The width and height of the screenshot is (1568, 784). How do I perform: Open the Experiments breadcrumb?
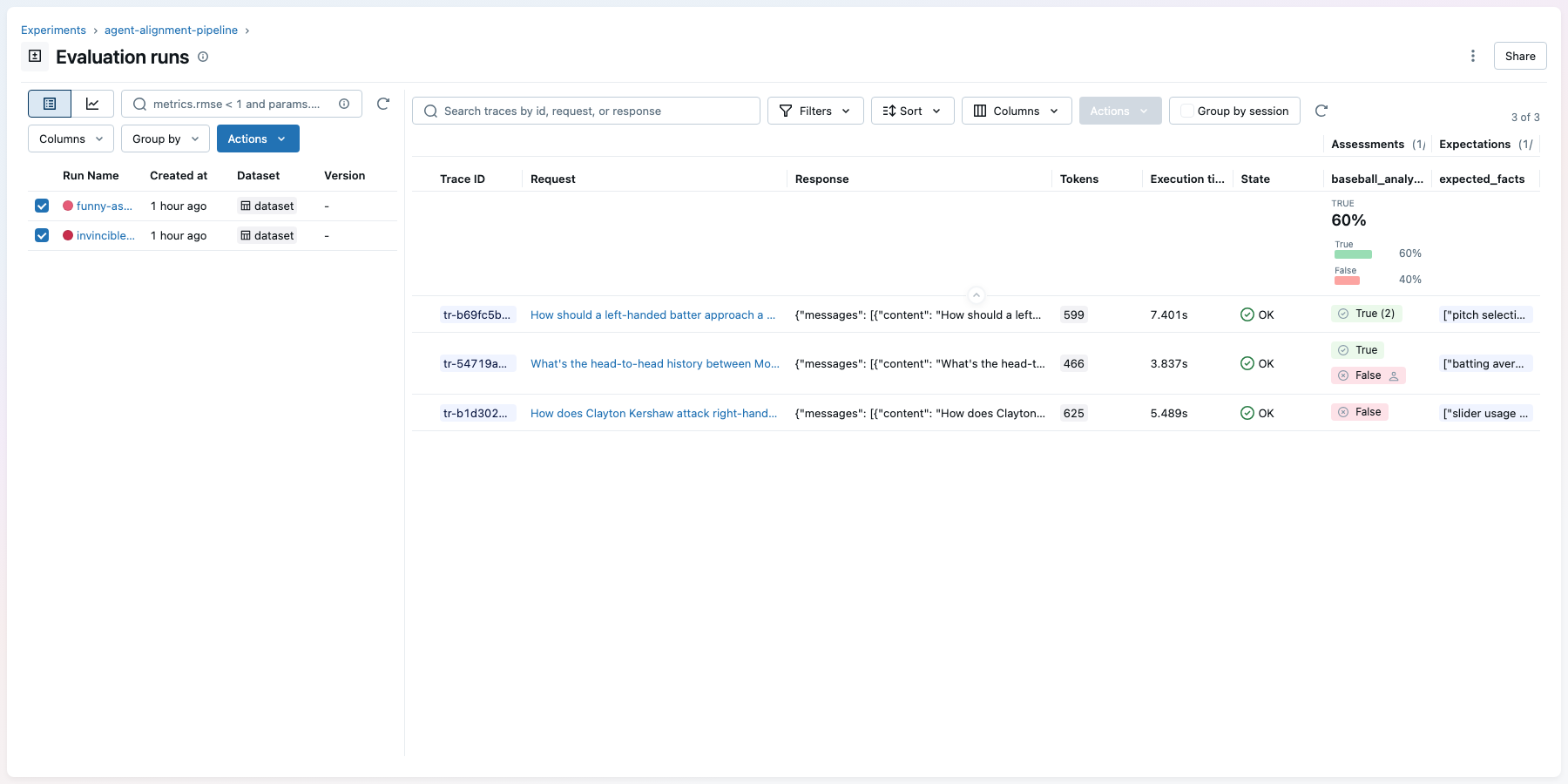[x=54, y=30]
